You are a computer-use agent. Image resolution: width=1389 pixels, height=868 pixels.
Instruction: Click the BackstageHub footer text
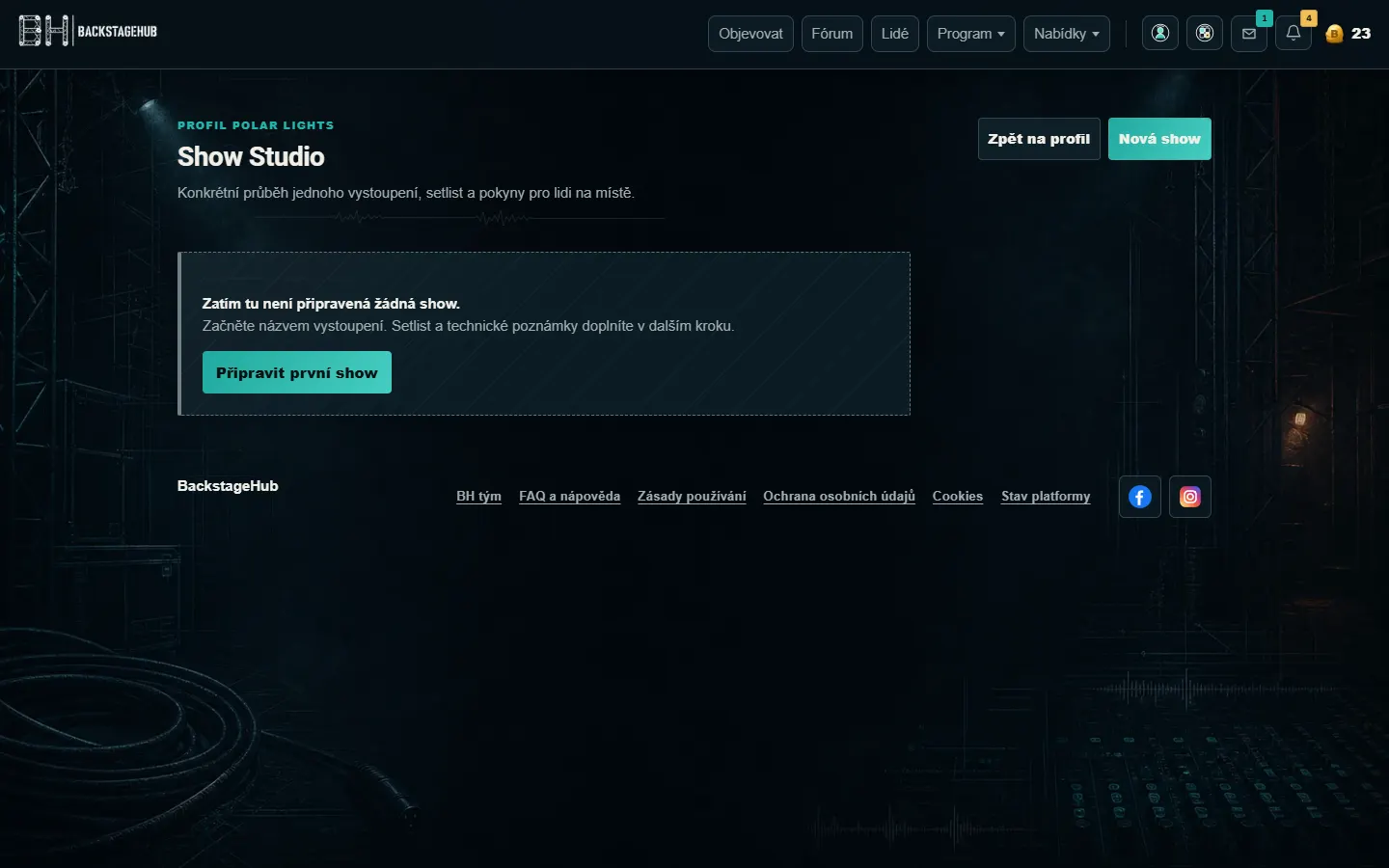coord(228,485)
